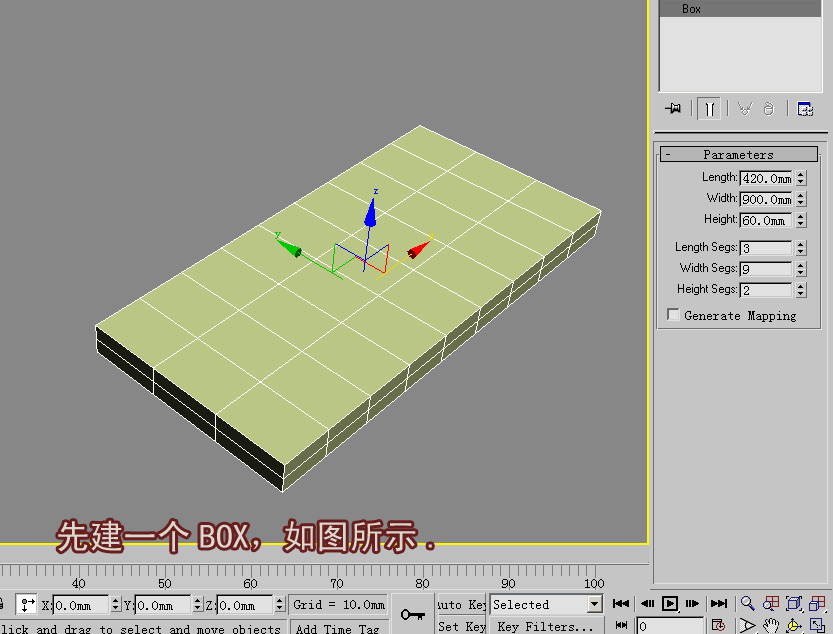This screenshot has width=833, height=634.
Task: Click the Grid = 10.0mm readout
Action: (x=339, y=605)
